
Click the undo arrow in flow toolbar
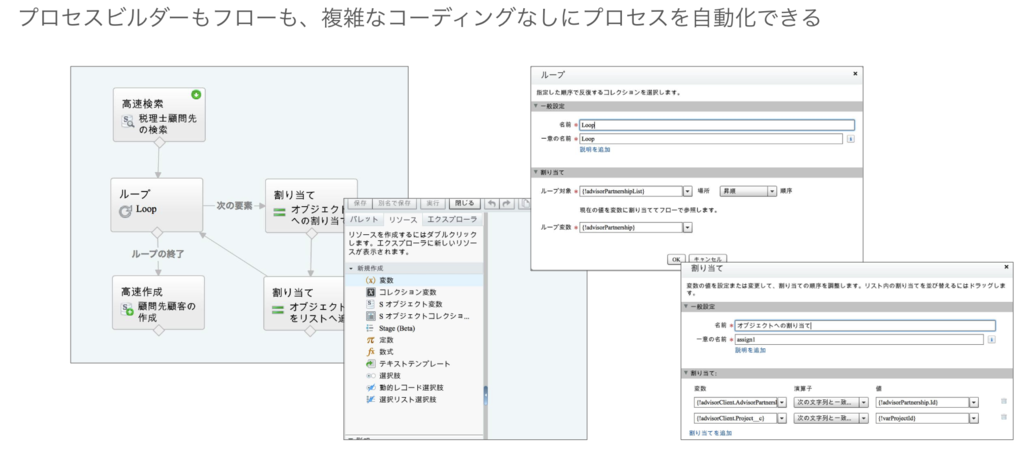coord(492,204)
